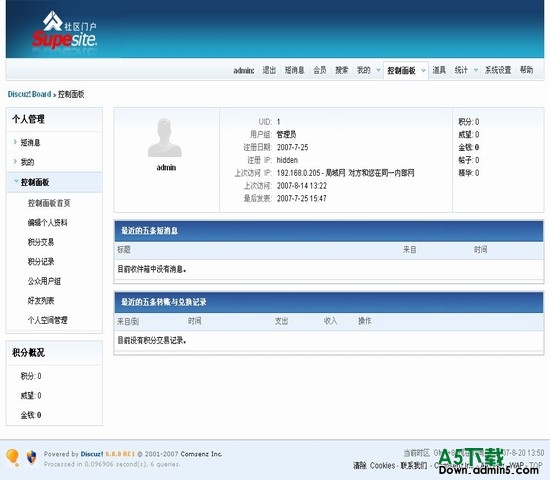Viewport: 550px width, 480px height.
Task: Click the 个人管理 sidebar heading
Action: [28, 119]
